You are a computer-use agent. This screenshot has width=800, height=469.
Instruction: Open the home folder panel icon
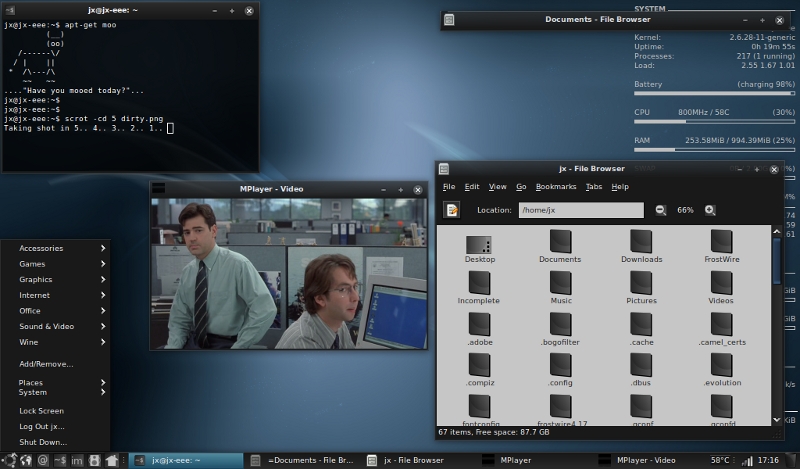pos(112,460)
